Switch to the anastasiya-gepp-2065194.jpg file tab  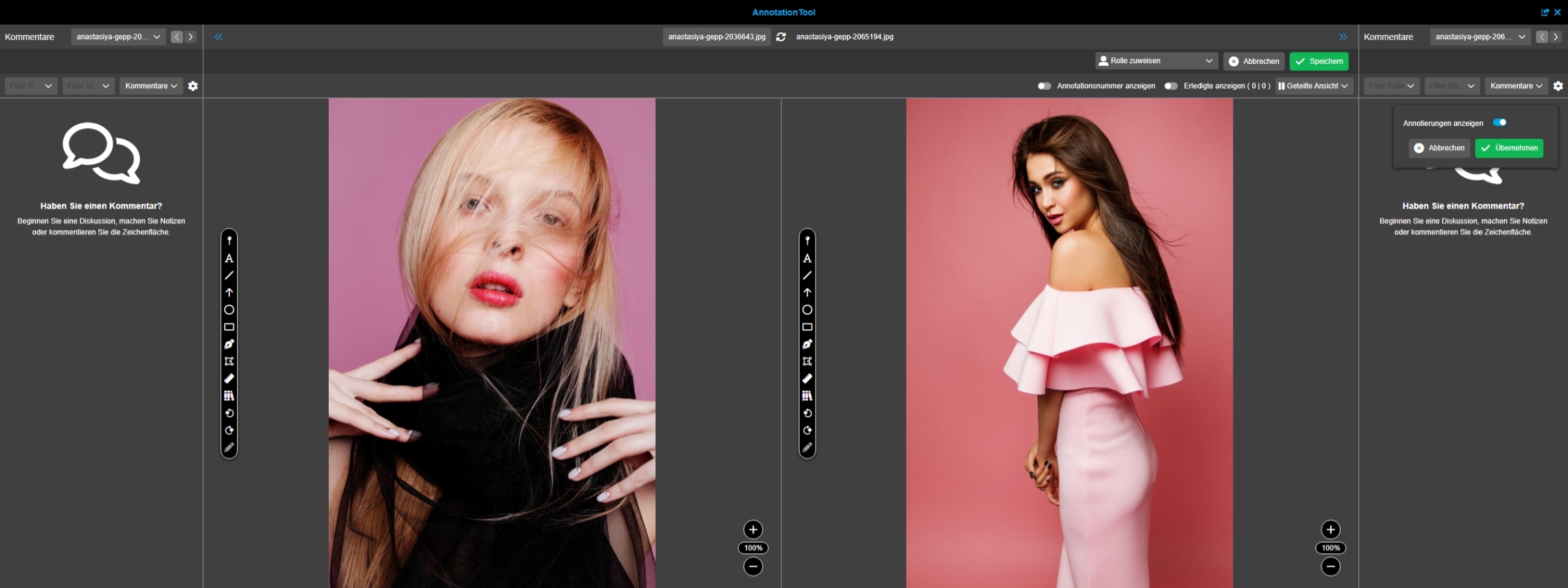(845, 37)
